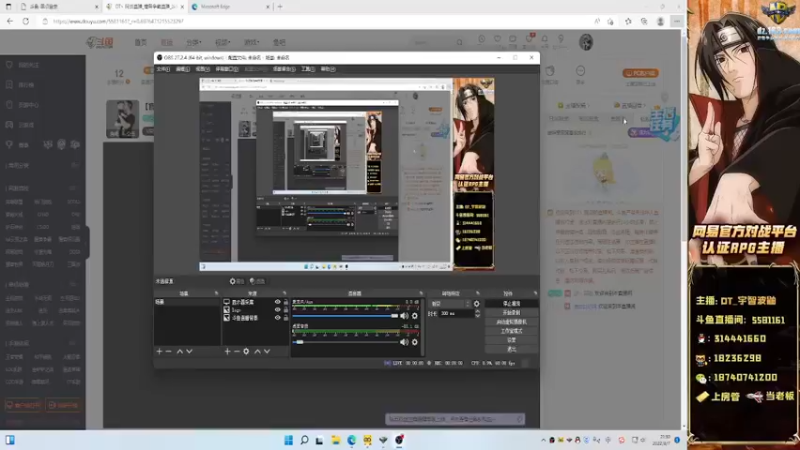Pop out the Scene Transitions dock panel

pyautogui.click(x=478, y=293)
